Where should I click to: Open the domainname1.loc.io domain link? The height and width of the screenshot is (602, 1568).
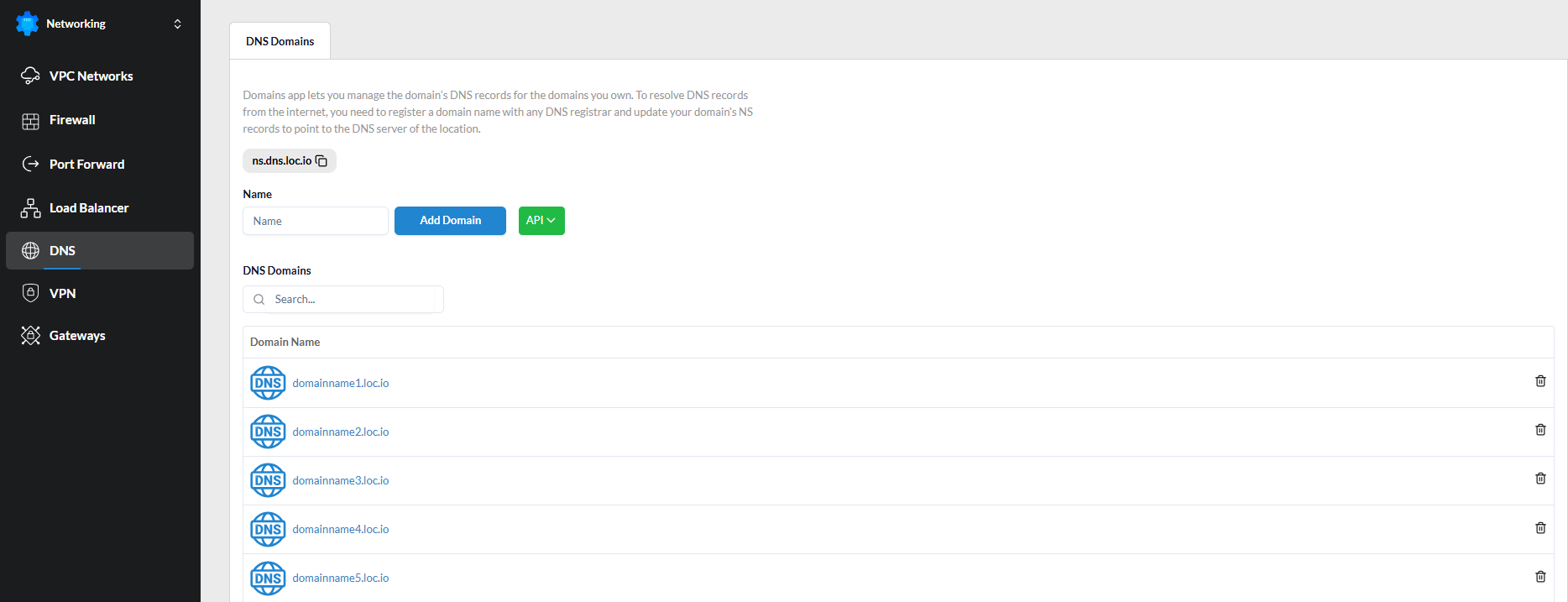341,383
